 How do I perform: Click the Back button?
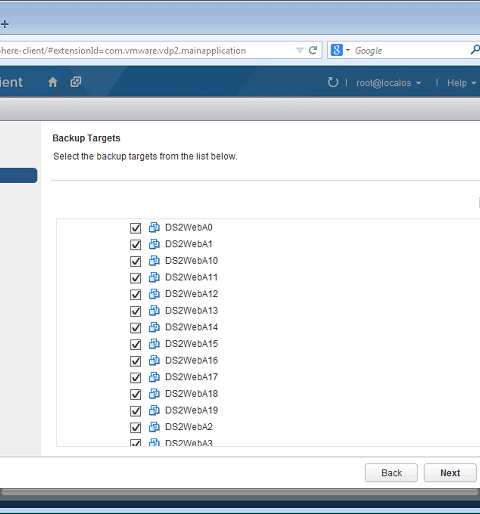pos(391,473)
